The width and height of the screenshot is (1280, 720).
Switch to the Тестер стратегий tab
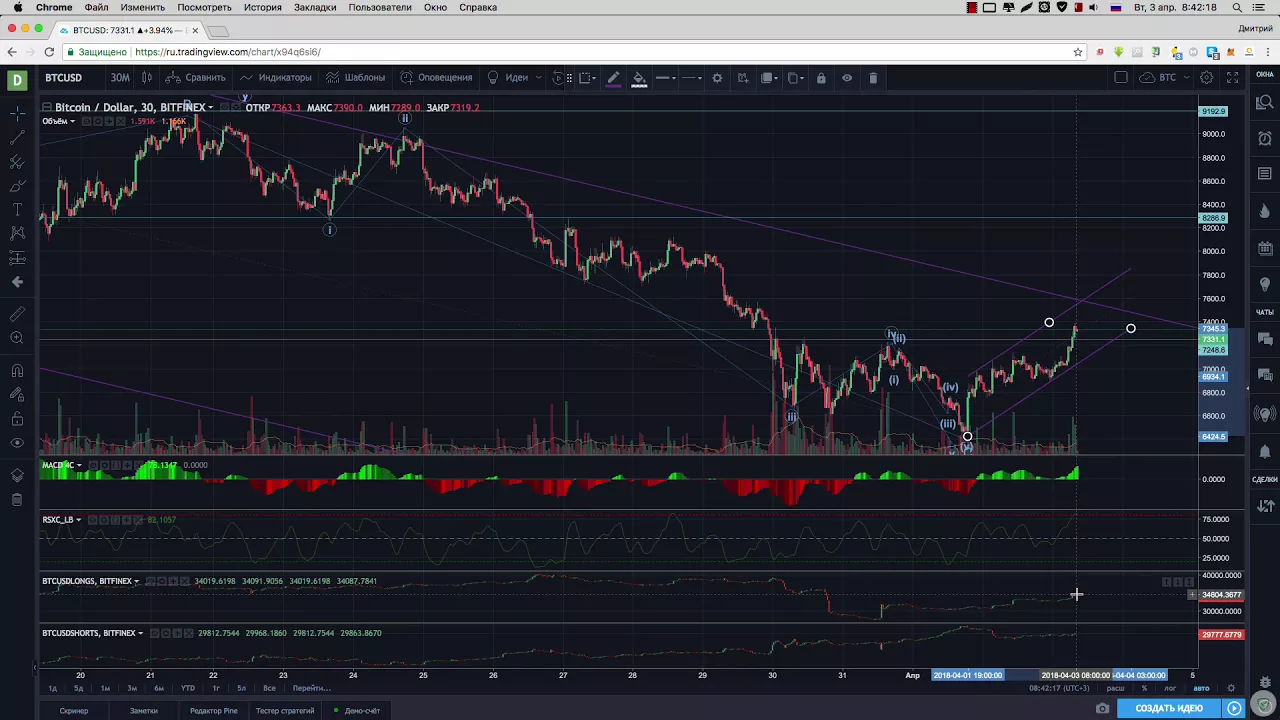[285, 711]
